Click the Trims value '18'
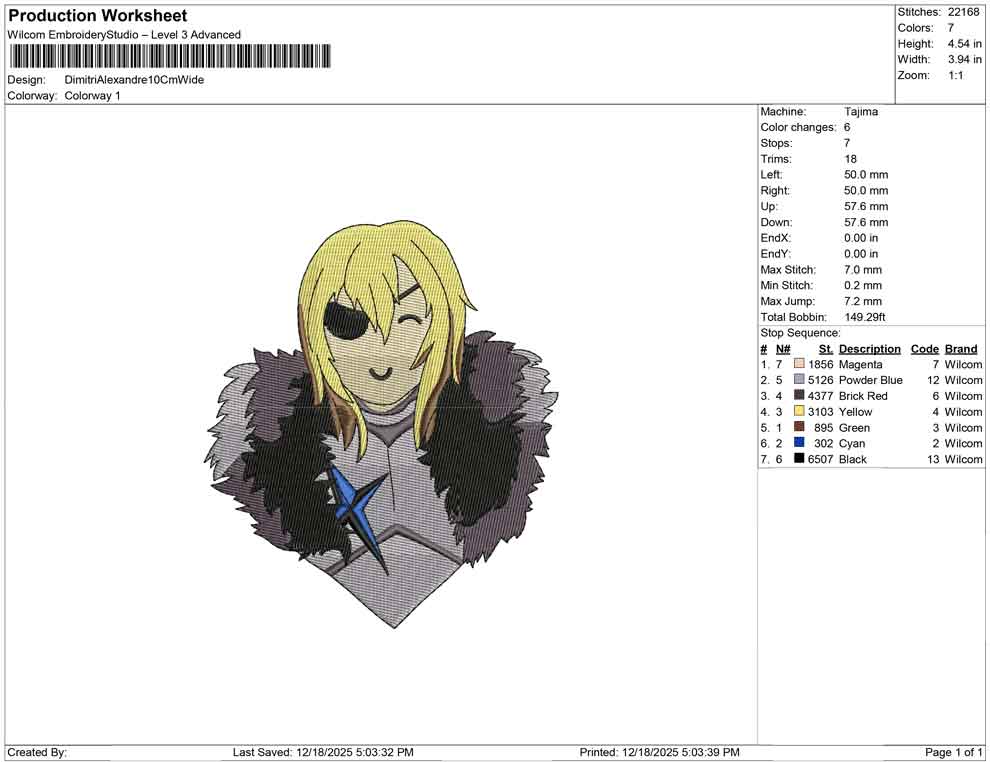The height and width of the screenshot is (762, 990). pos(850,159)
